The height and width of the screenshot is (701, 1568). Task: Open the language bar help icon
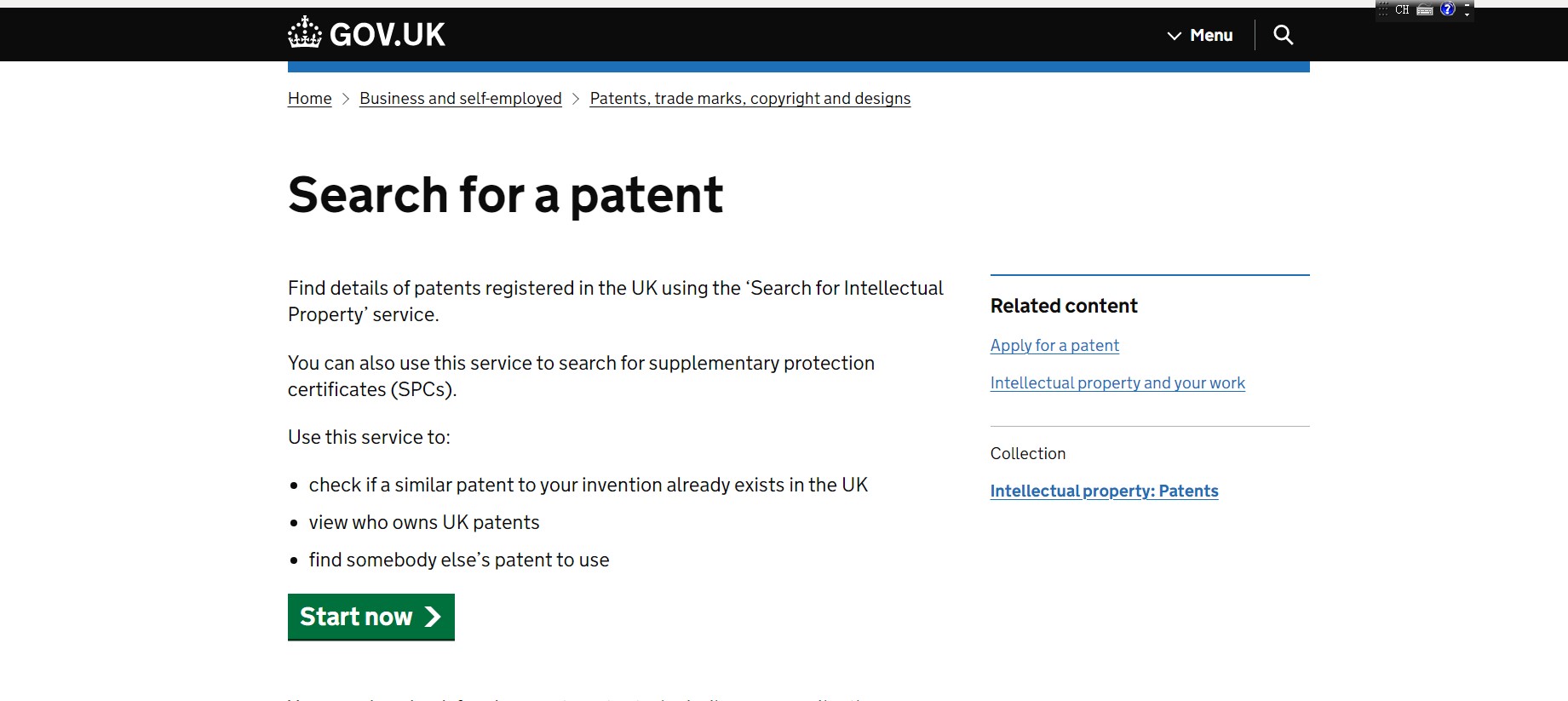coord(1448,9)
